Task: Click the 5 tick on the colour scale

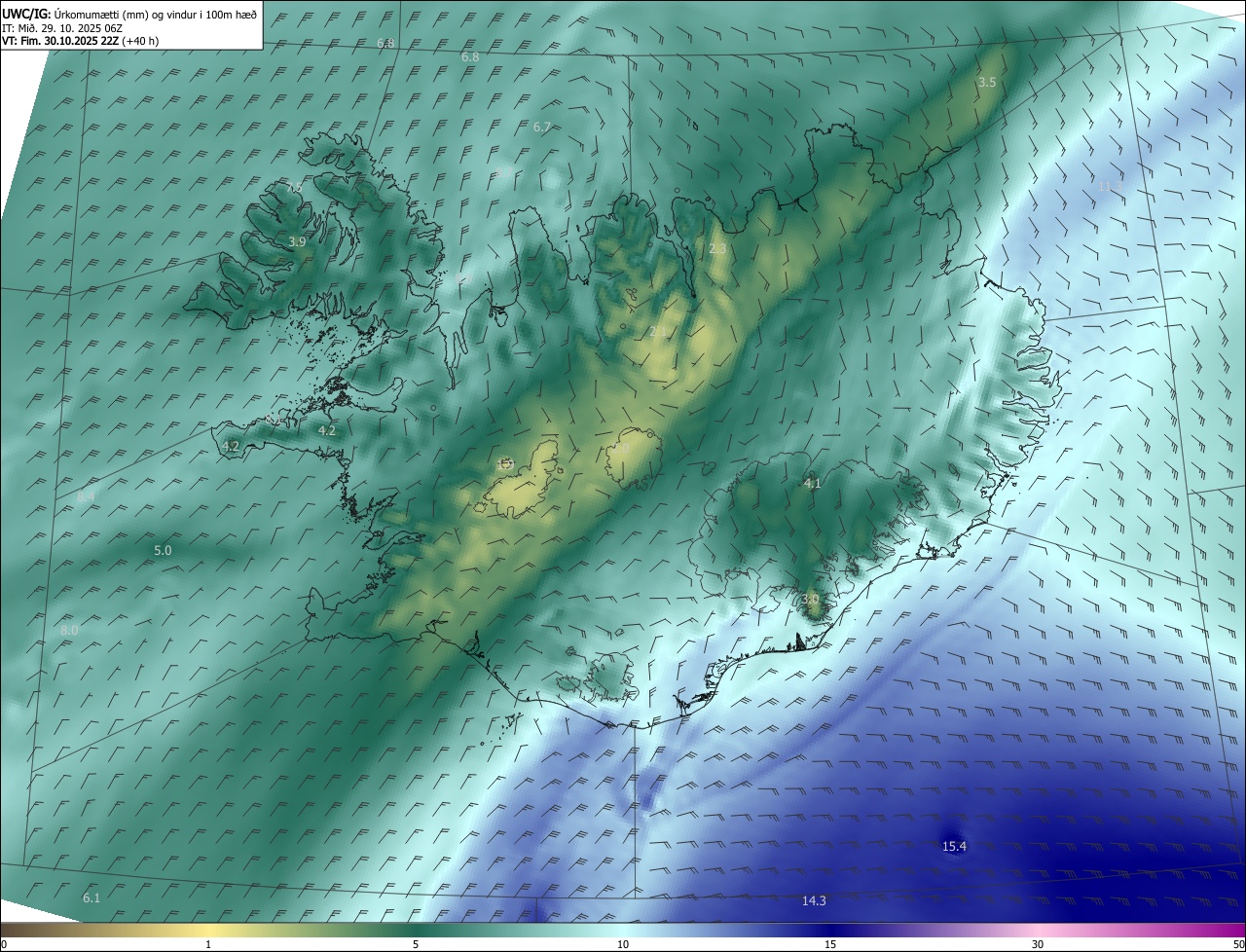Action: tap(416, 944)
